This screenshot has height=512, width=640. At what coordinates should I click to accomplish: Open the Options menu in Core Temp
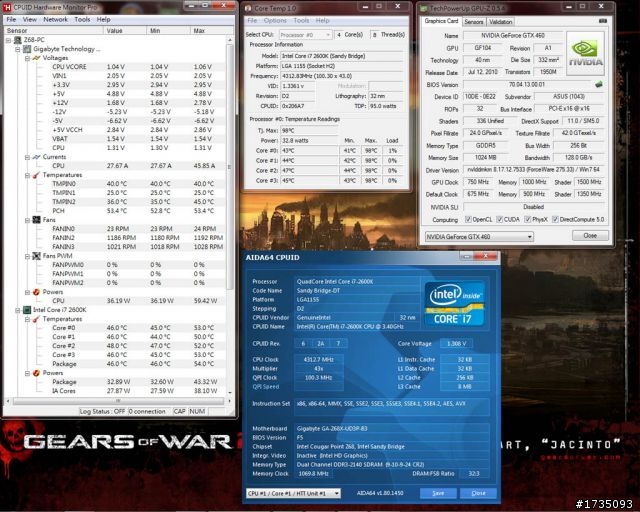tap(275, 20)
